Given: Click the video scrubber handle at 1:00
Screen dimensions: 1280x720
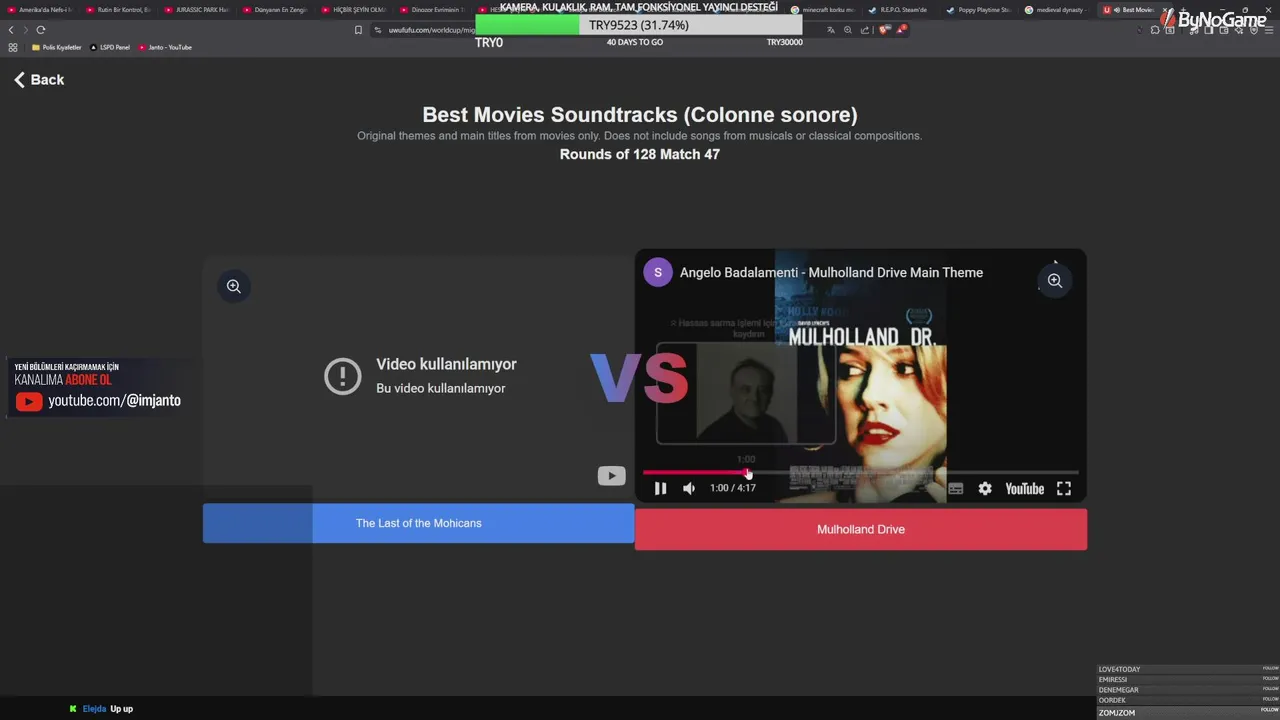Looking at the screenshot, I should click(x=747, y=472).
